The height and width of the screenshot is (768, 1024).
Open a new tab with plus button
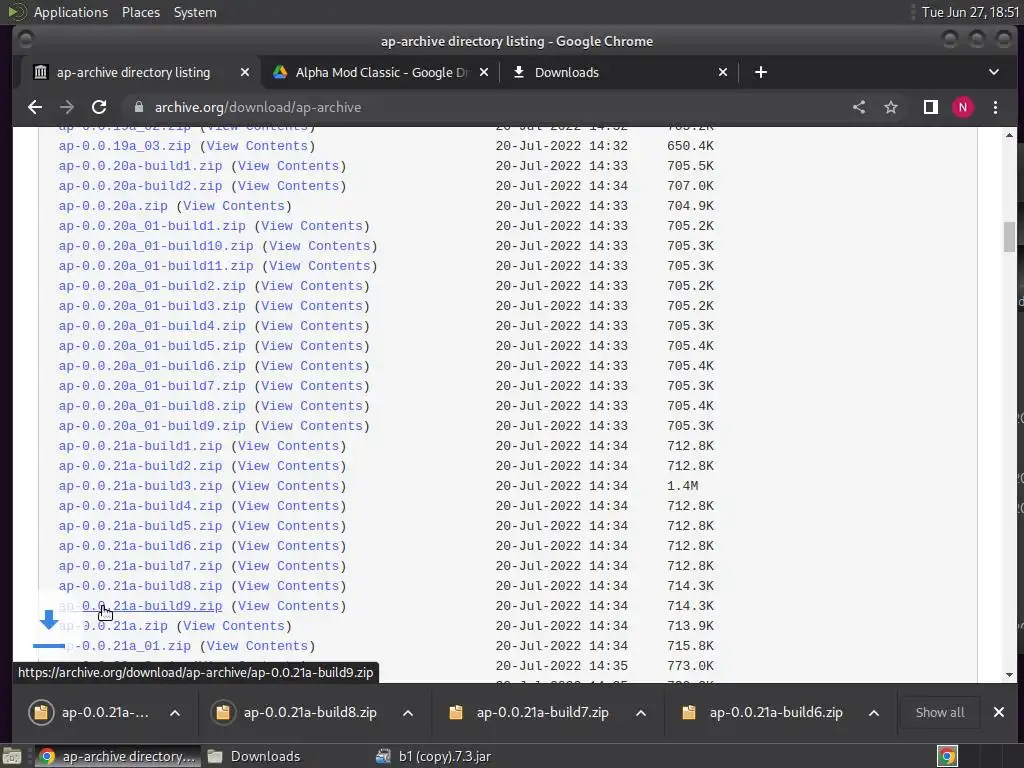pyautogui.click(x=761, y=72)
